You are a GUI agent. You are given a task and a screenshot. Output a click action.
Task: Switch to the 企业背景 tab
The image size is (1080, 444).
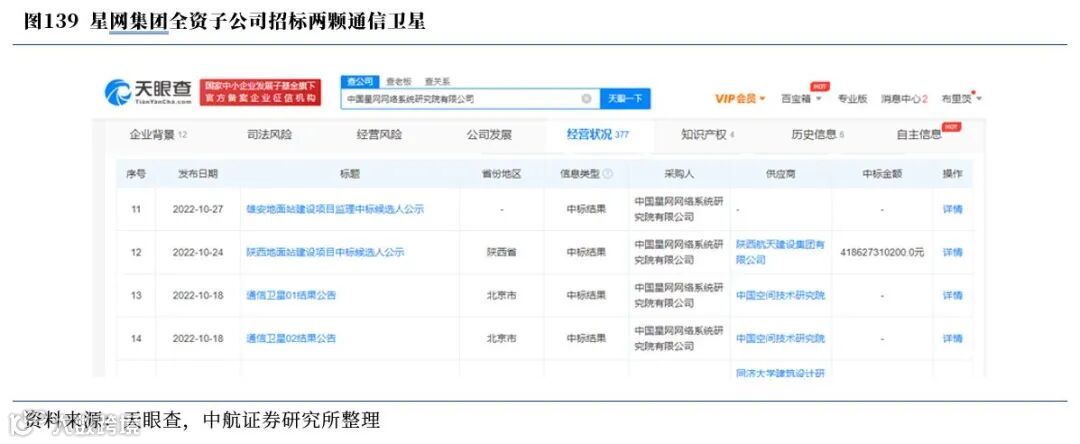[x=158, y=135]
